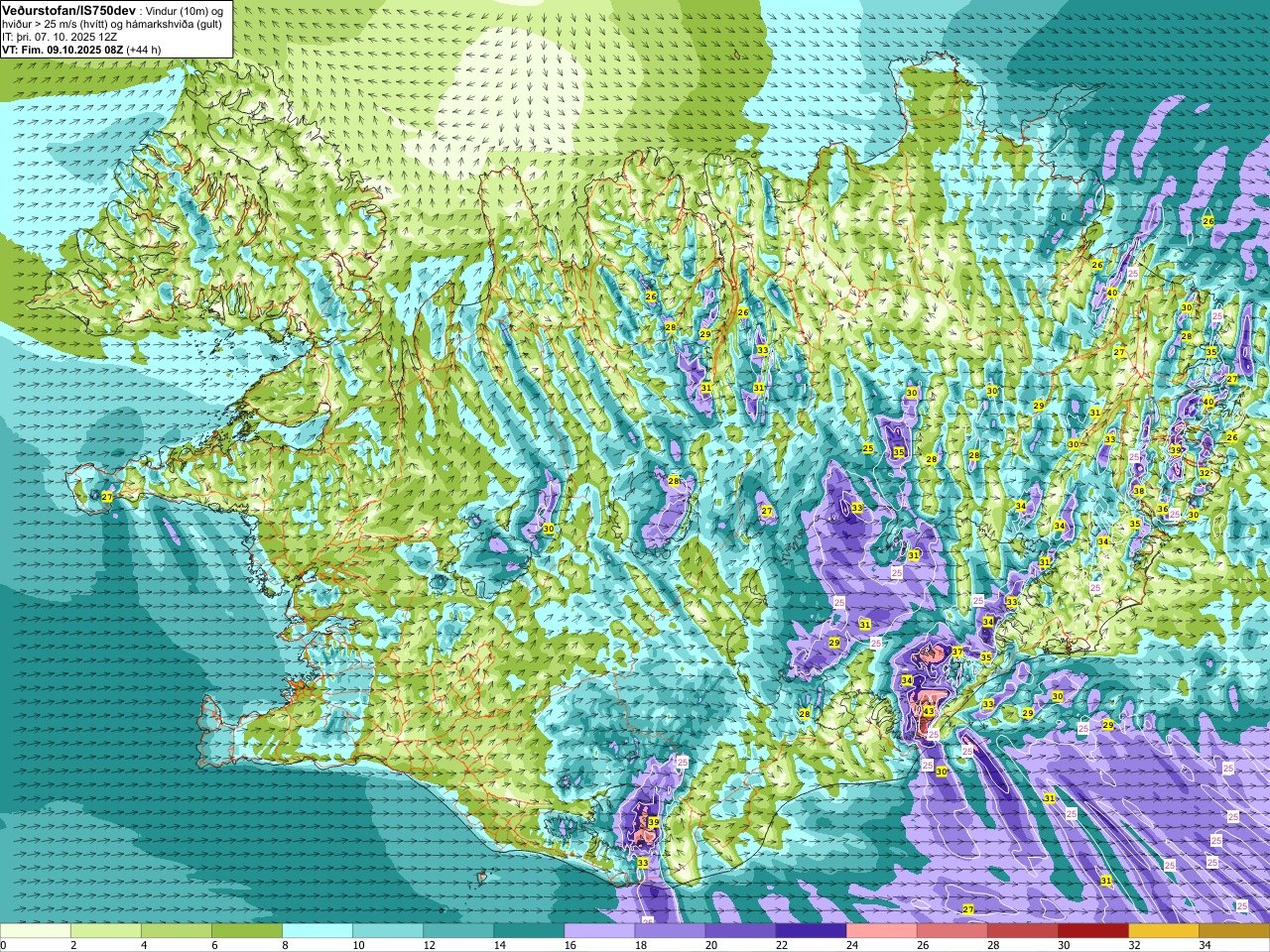The width and height of the screenshot is (1270, 952).
Task: Click the 27 gust label on the western peninsula tip
Action: tap(107, 497)
